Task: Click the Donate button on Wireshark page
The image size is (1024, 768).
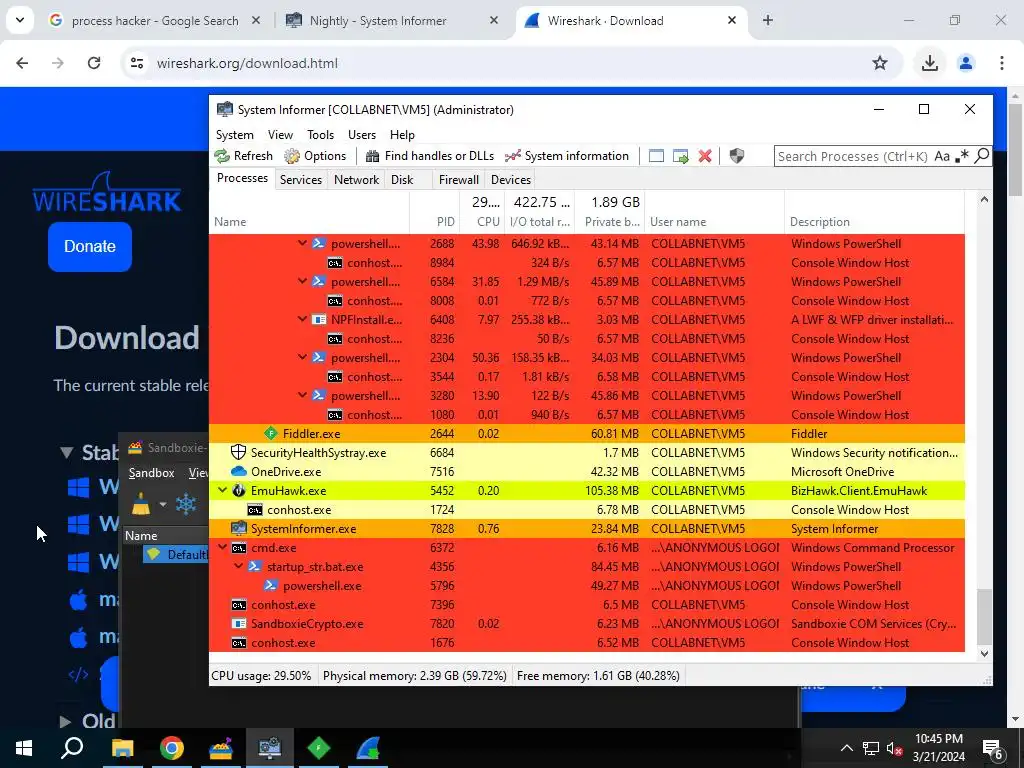Action: tap(90, 246)
